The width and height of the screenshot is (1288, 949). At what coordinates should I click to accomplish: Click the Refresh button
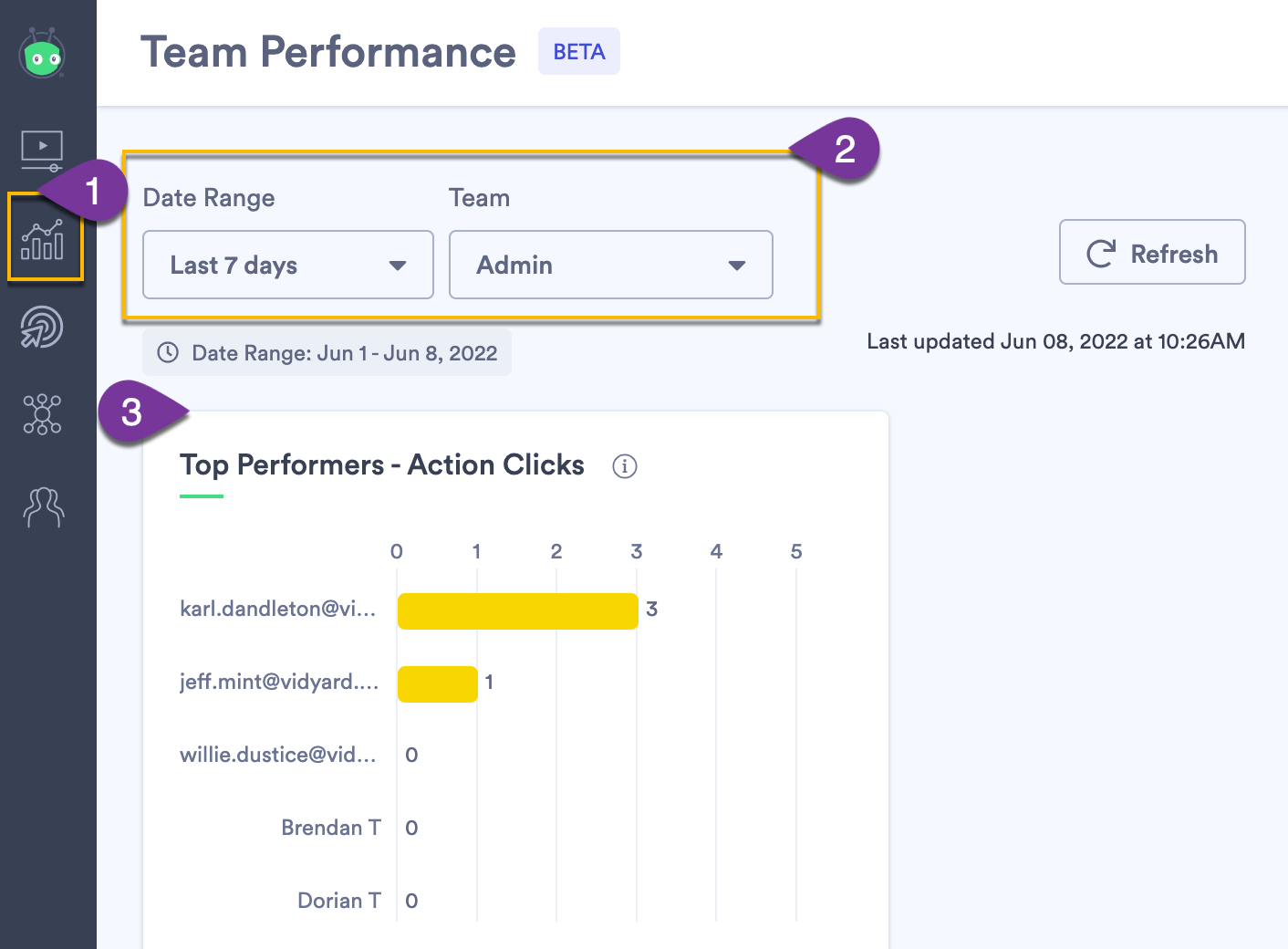click(1152, 252)
